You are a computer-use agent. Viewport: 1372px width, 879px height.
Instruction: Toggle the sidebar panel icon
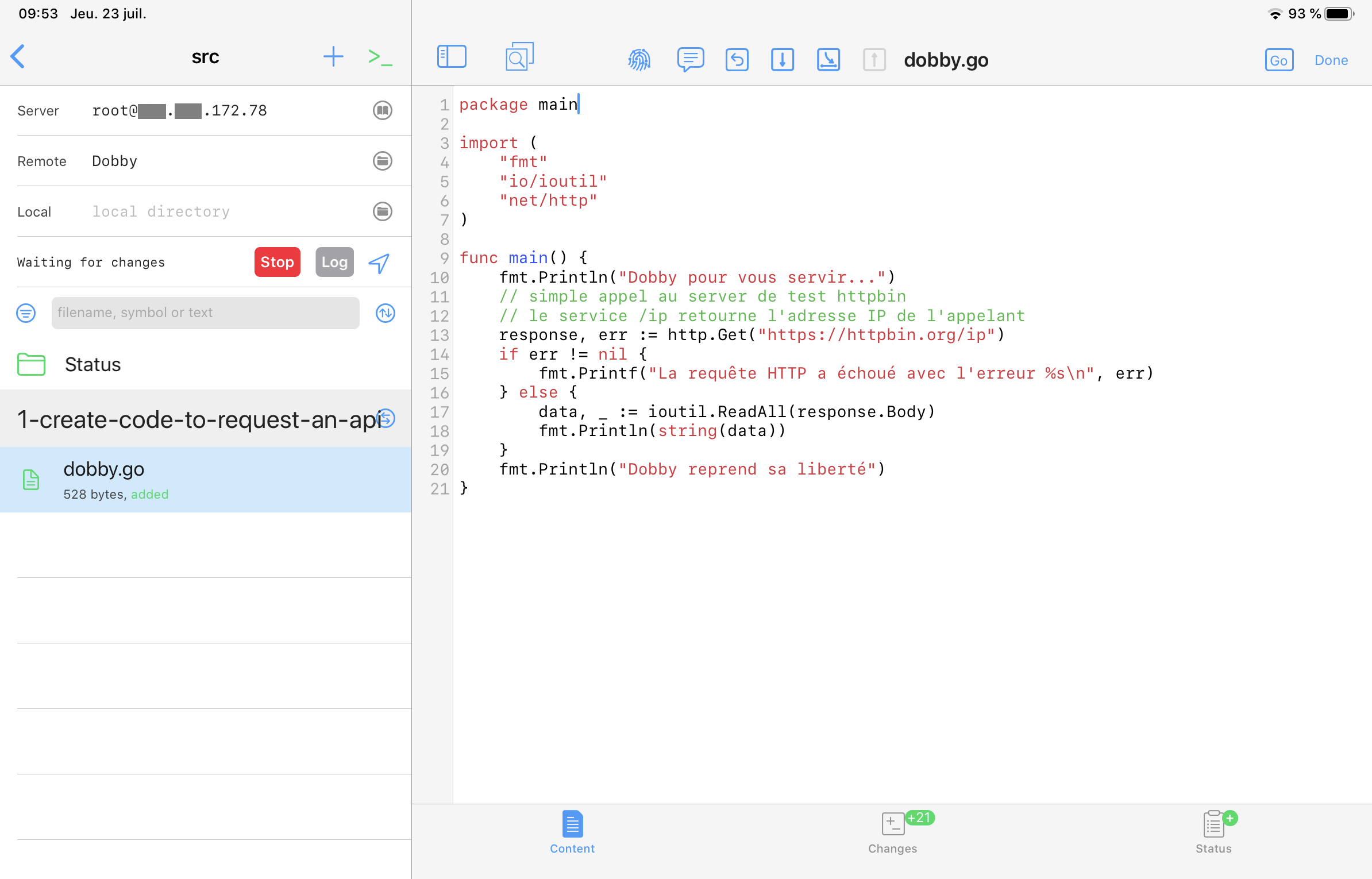click(x=452, y=57)
